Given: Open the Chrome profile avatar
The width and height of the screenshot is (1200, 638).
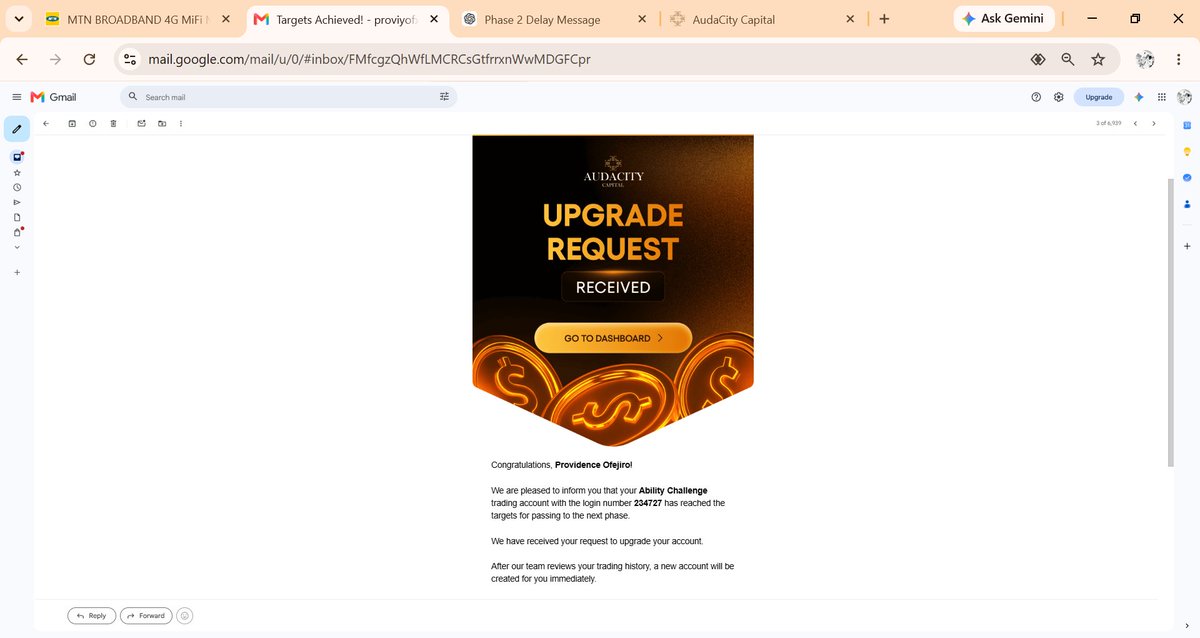Looking at the screenshot, I should click(x=1145, y=60).
